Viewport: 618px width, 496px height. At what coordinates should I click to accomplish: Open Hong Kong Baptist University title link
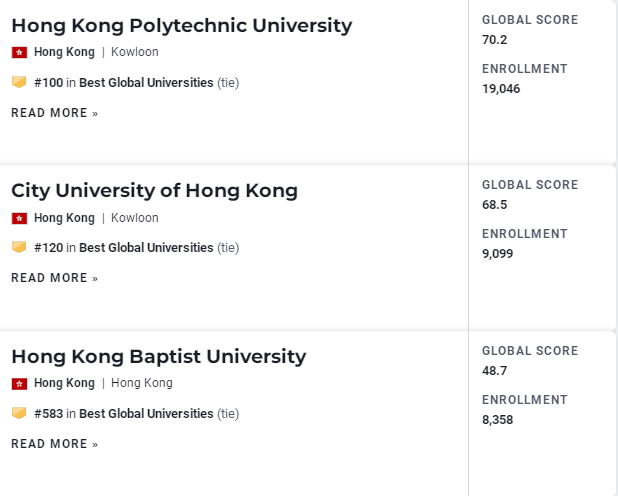click(159, 357)
